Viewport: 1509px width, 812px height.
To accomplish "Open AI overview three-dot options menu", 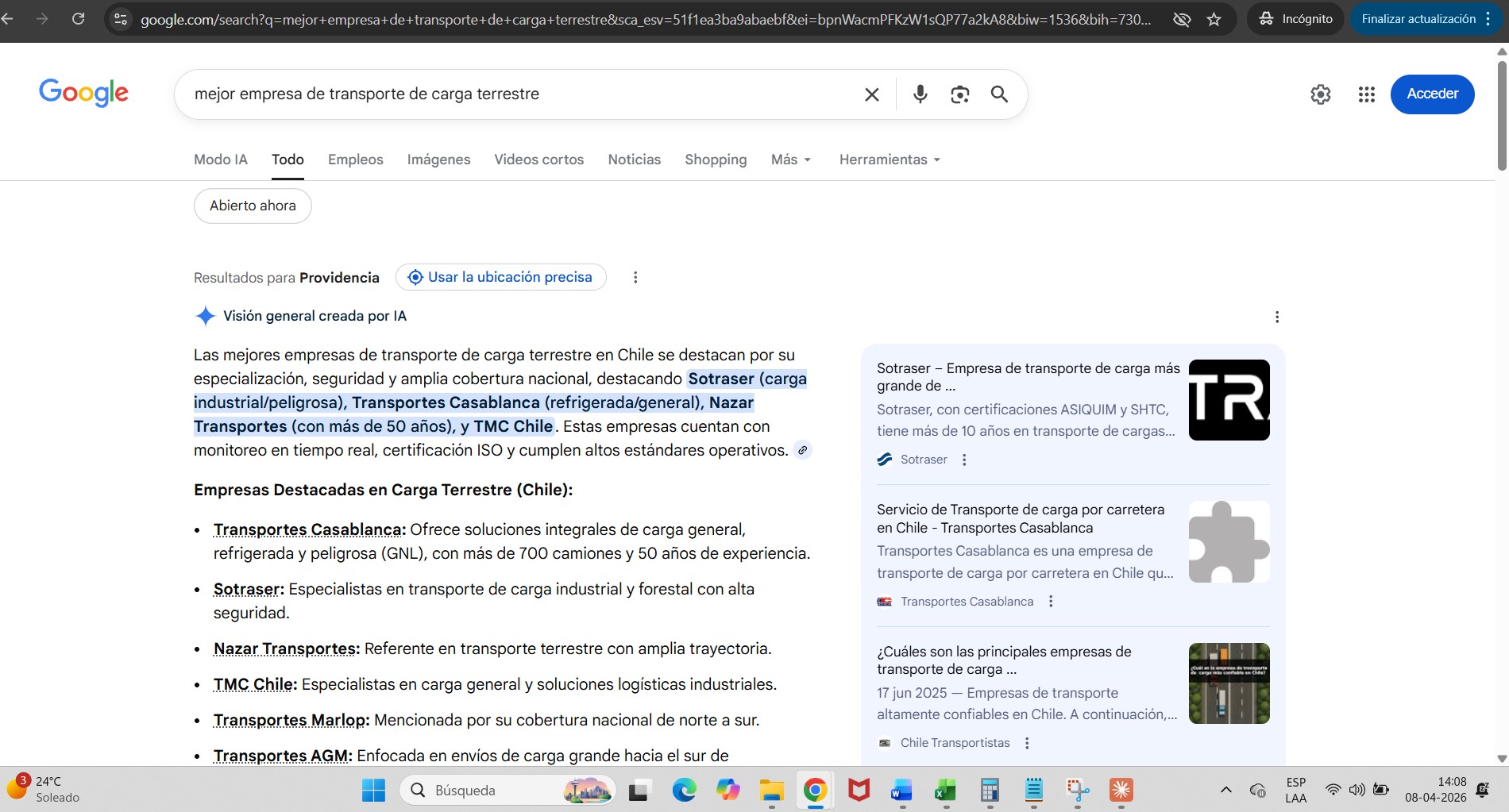I will (x=1276, y=317).
